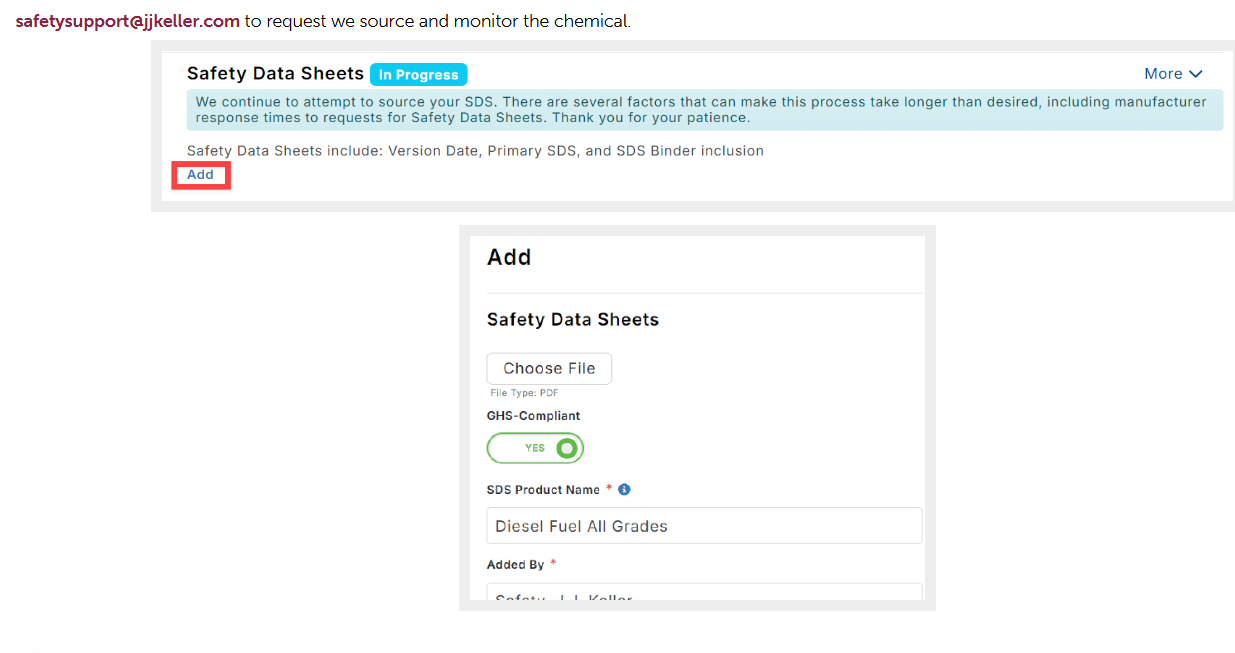
Task: Click the Safety Data Sheets include description
Action: coord(475,151)
